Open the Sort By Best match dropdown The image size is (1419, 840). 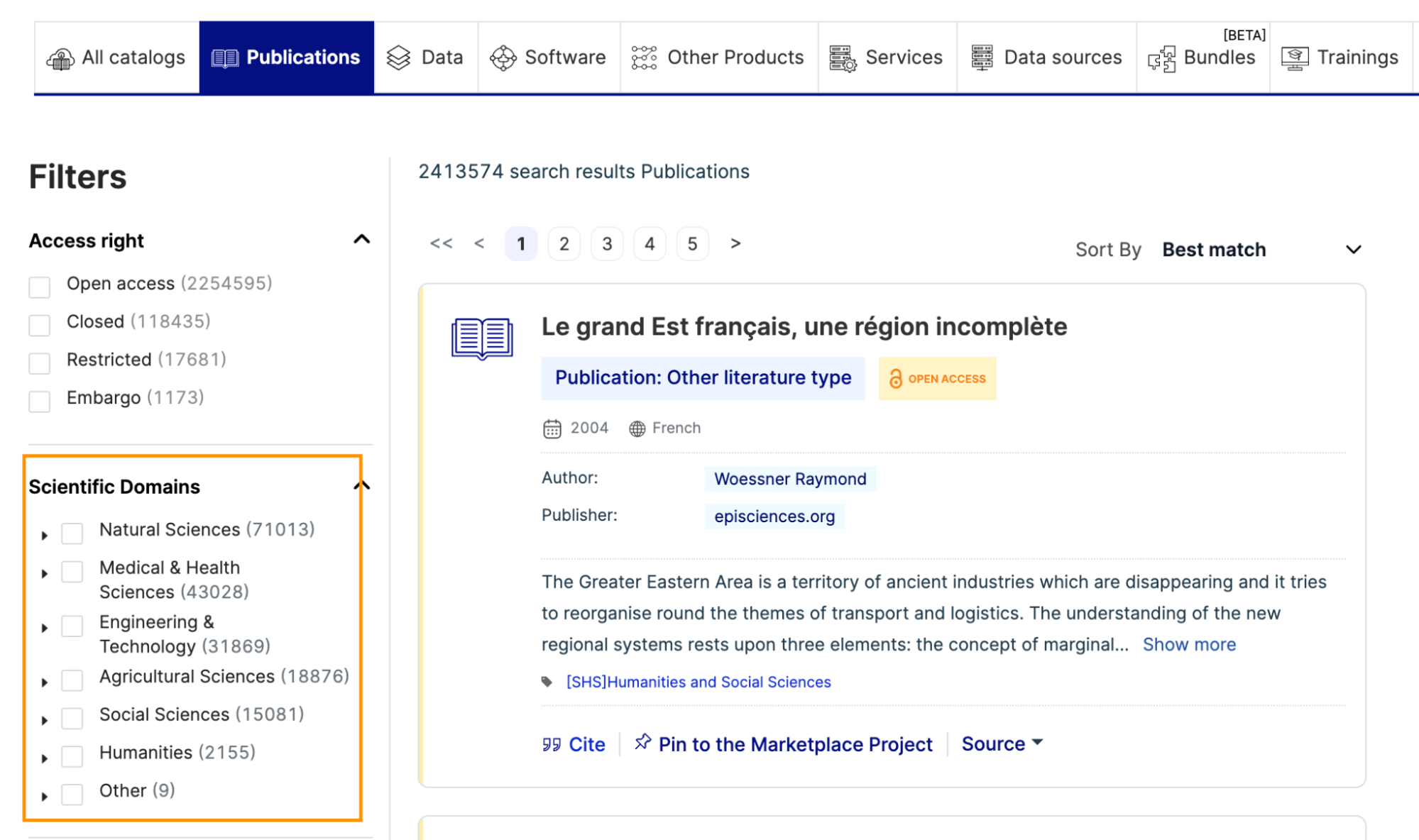(1262, 250)
